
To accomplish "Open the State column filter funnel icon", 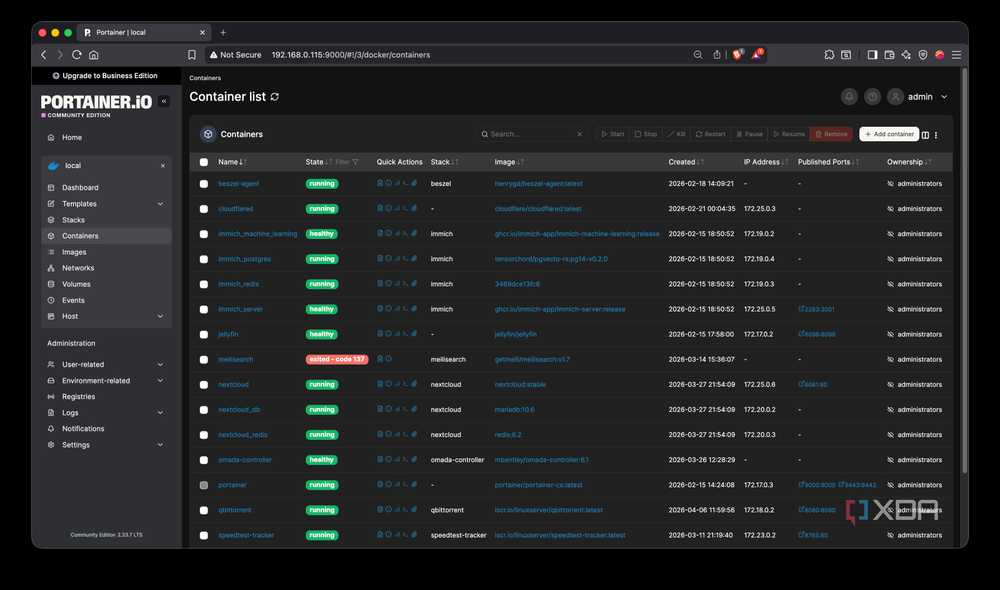I will point(355,162).
